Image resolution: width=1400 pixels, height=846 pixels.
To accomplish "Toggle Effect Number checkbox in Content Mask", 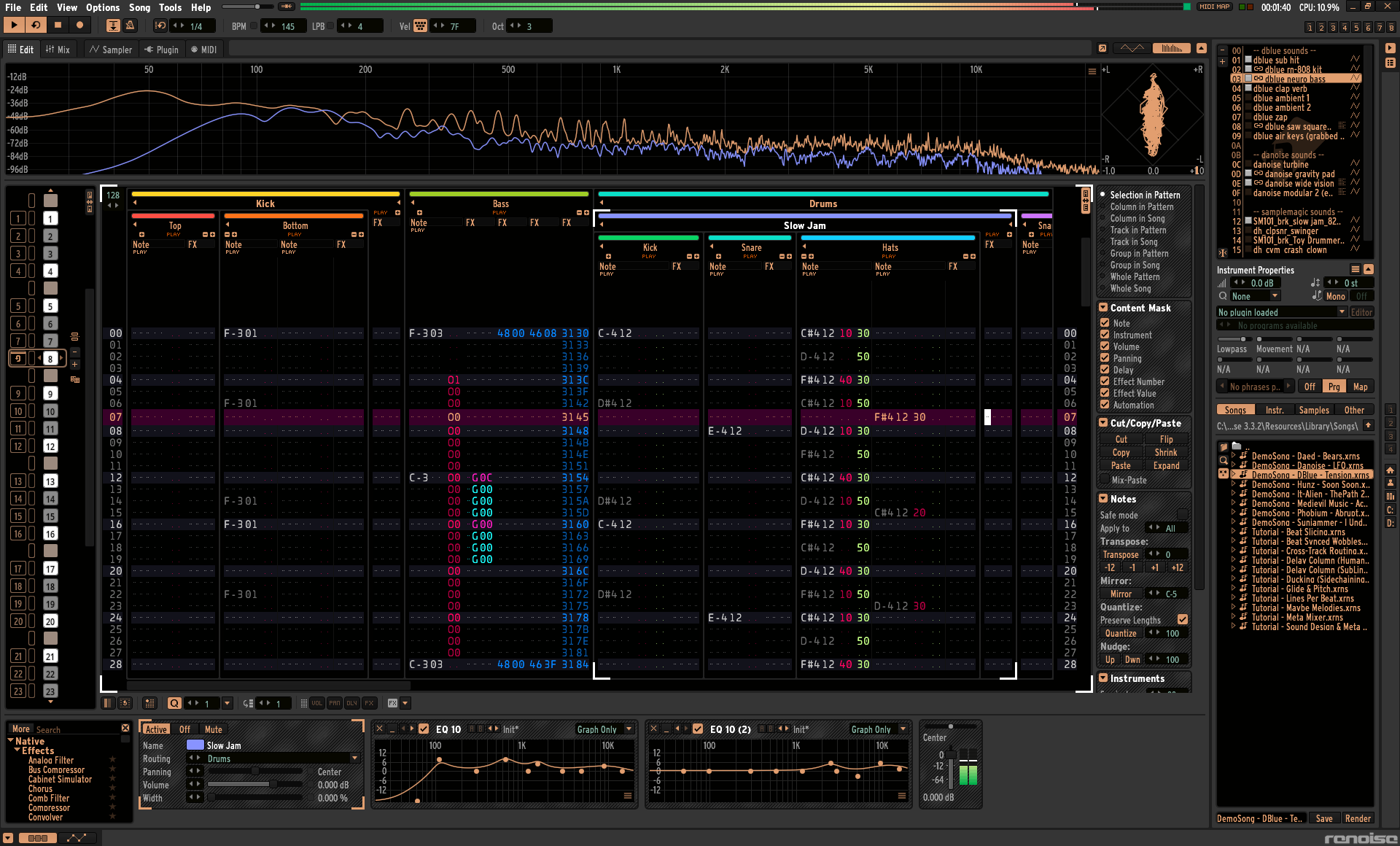I will (x=1105, y=381).
